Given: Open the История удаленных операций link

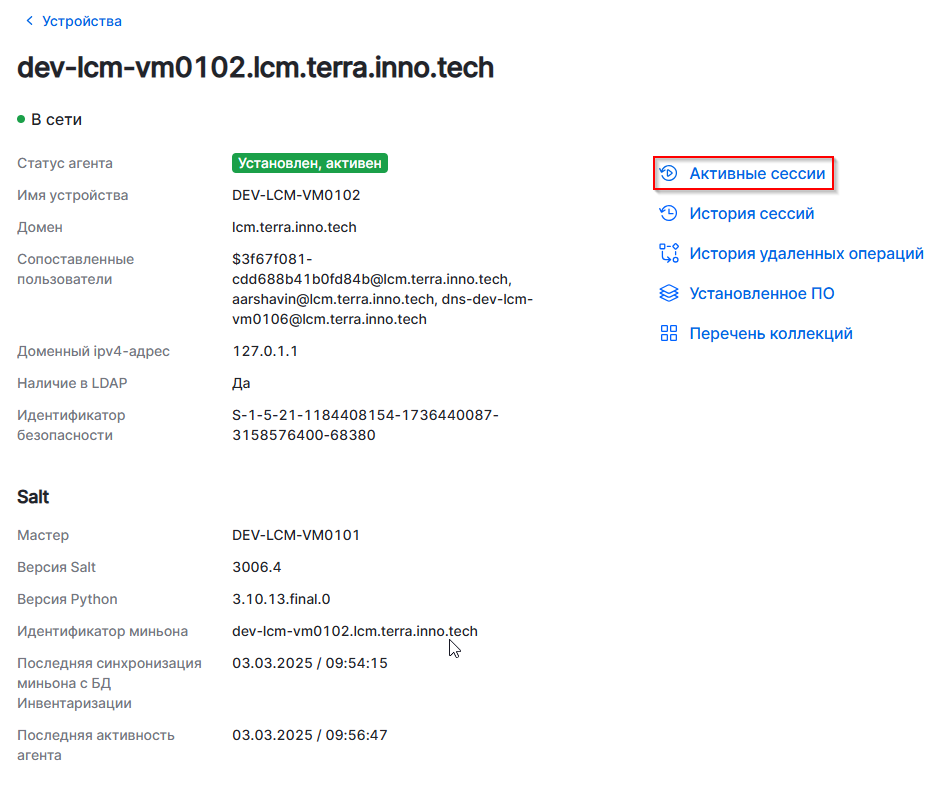Looking at the screenshot, I should click(x=806, y=254).
